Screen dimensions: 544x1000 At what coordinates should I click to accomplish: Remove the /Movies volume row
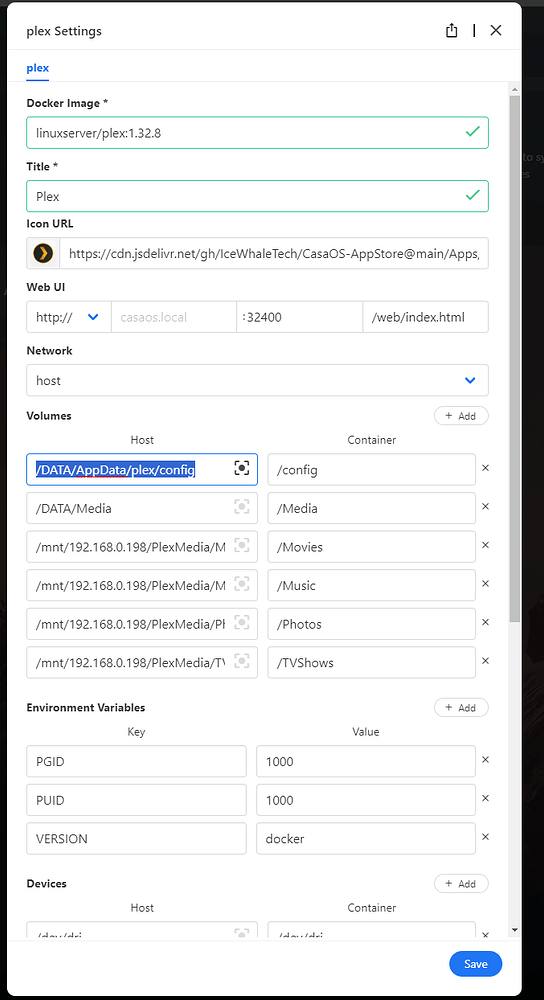point(485,545)
